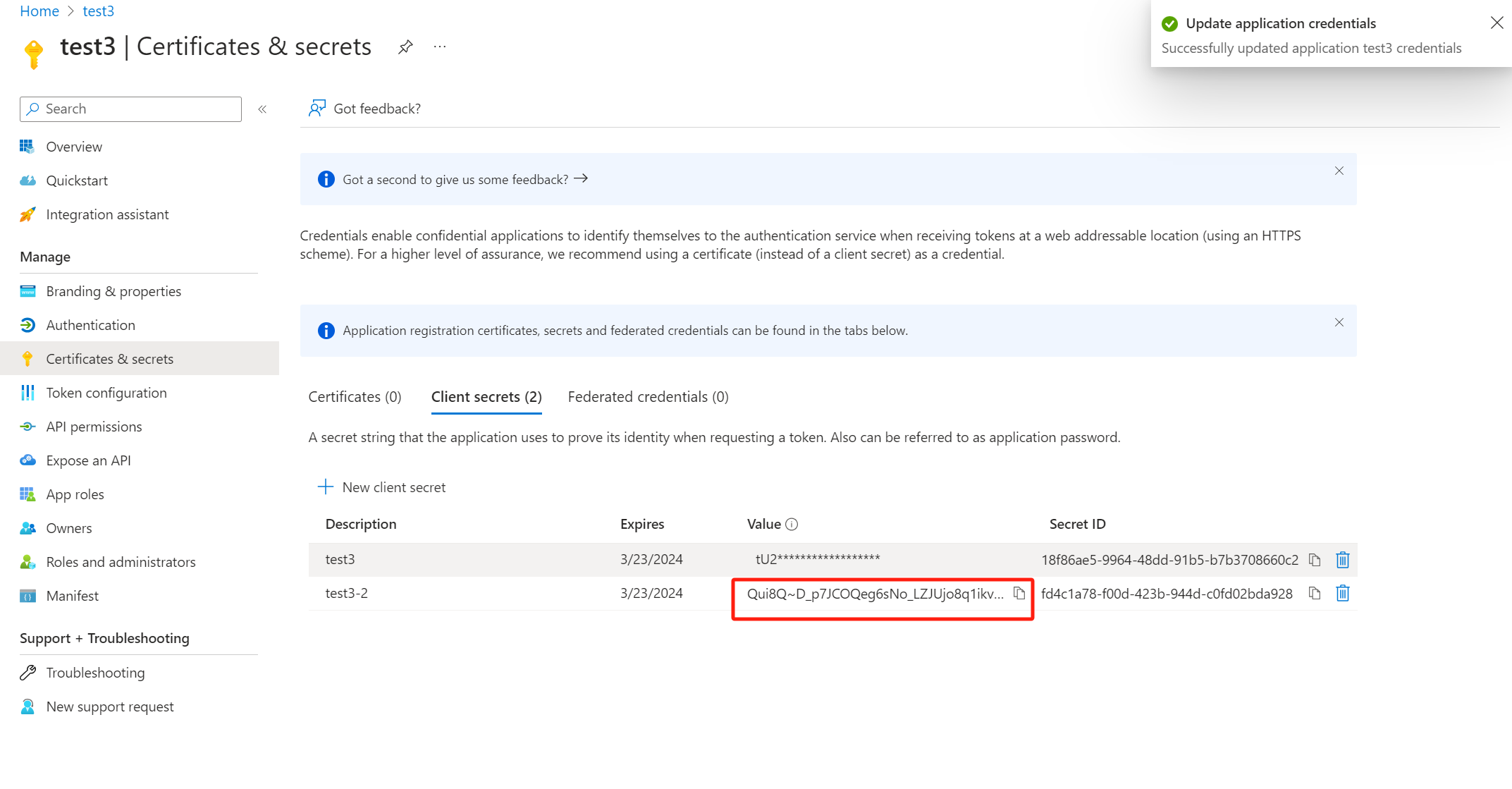The image size is (1512, 789).
Task: Pin the Certificates & secrets page
Action: pyautogui.click(x=405, y=47)
